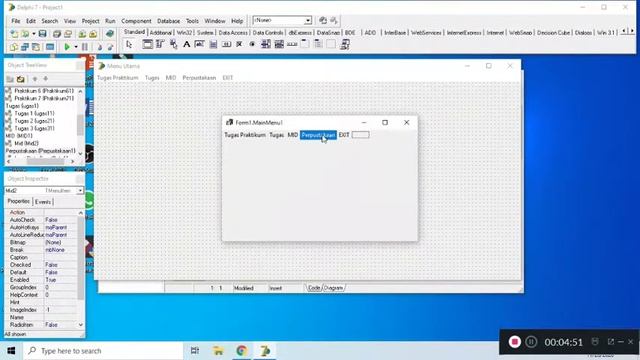
Task: Select Tugas Praktikum in menu designer
Action: [245, 135]
